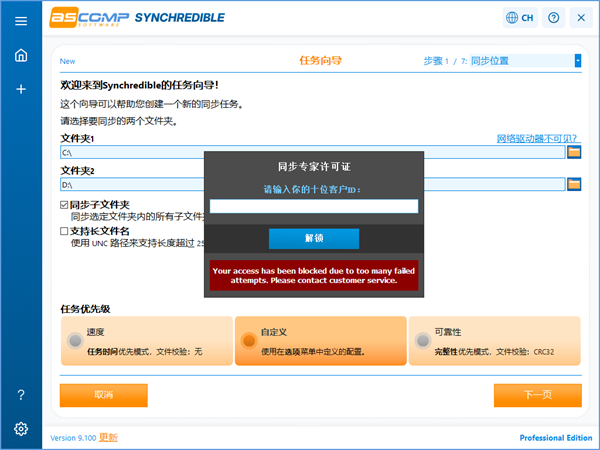Browse for folder 1 with folder icon

[x=574, y=152]
